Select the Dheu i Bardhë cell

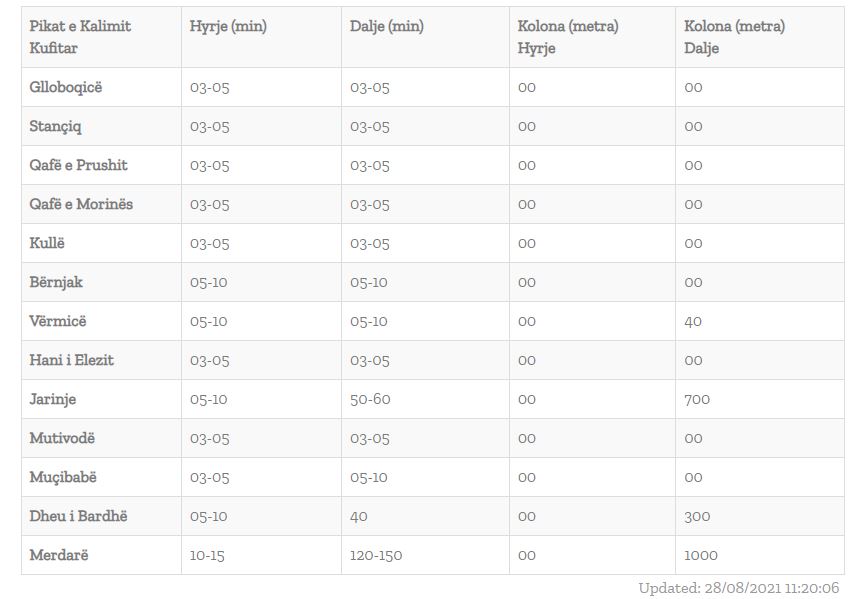click(x=79, y=516)
